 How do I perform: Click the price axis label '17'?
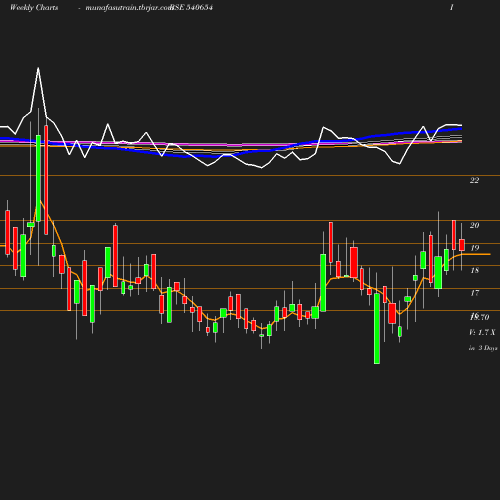[474, 293]
